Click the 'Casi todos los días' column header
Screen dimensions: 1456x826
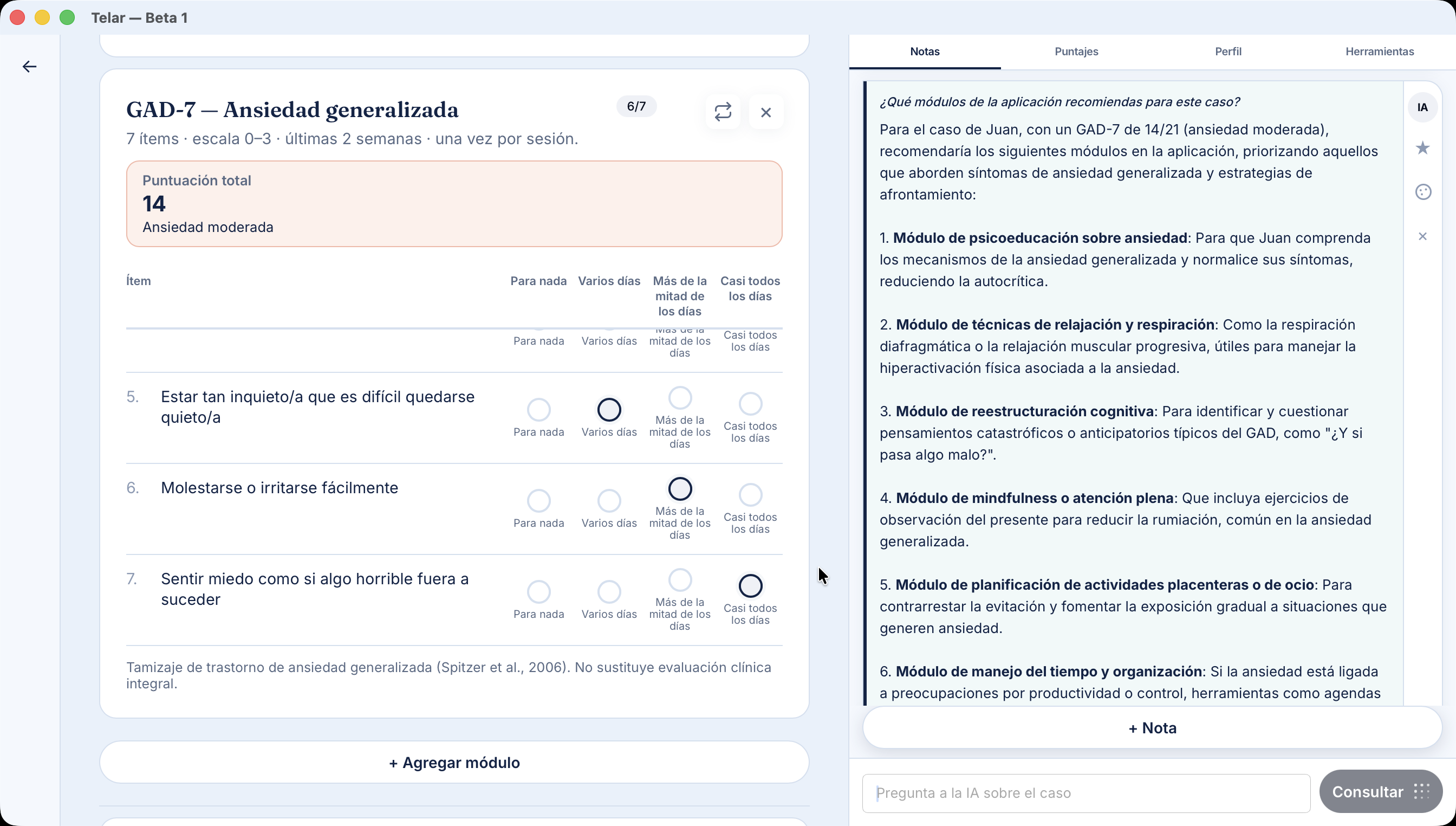tap(750, 289)
